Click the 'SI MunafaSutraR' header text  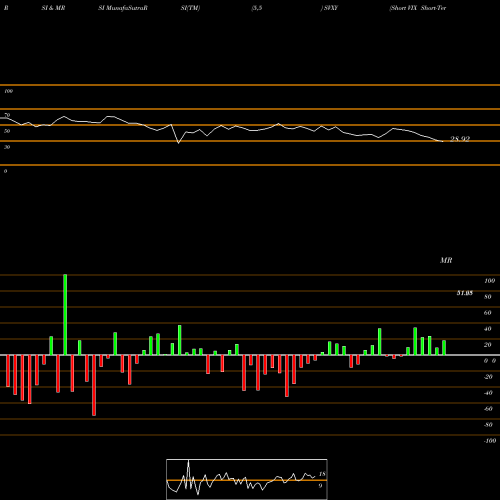click(x=123, y=8)
